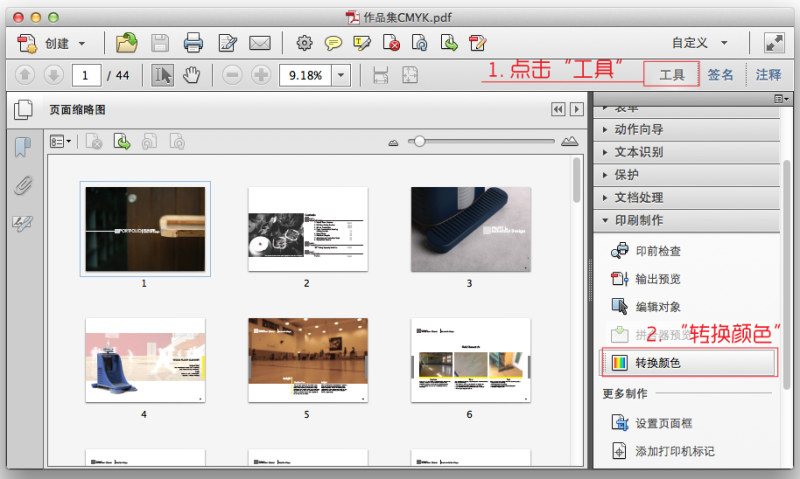
Task: Click the Edit document pencil icon
Action: point(227,43)
